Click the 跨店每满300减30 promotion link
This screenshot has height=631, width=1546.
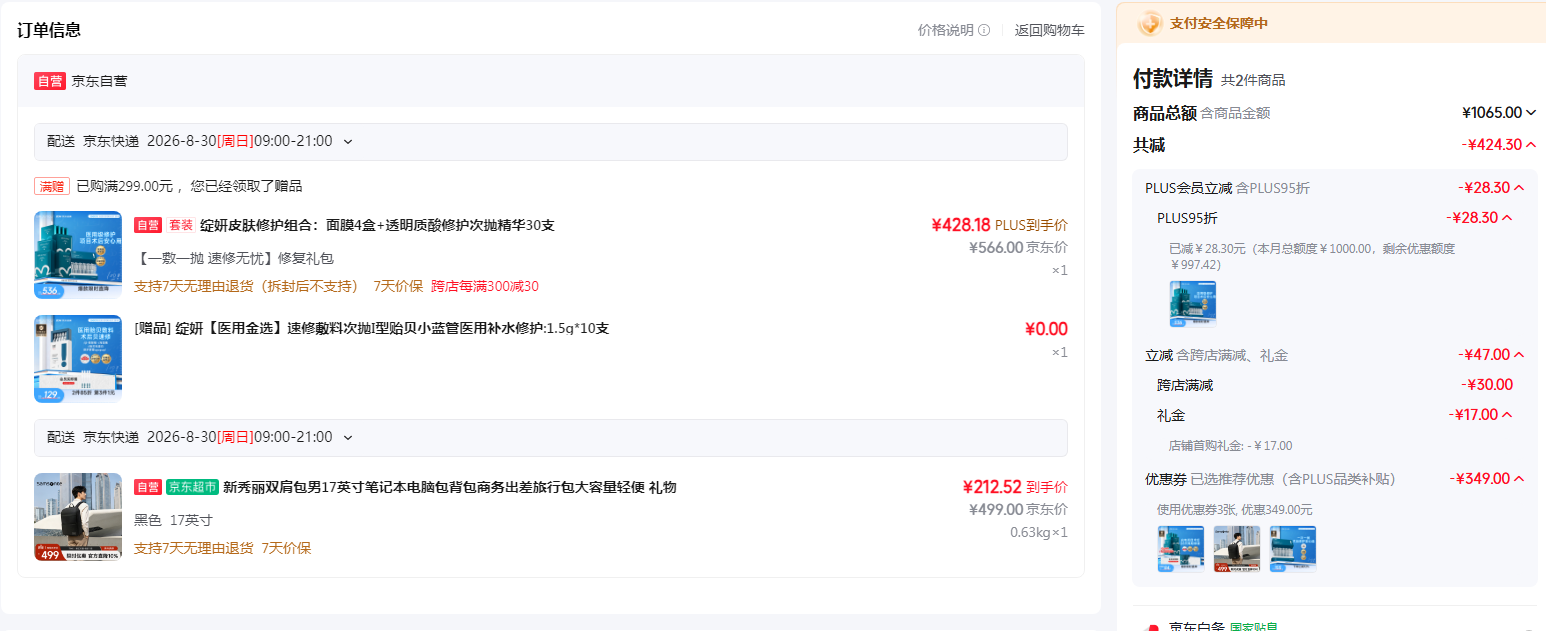485,287
